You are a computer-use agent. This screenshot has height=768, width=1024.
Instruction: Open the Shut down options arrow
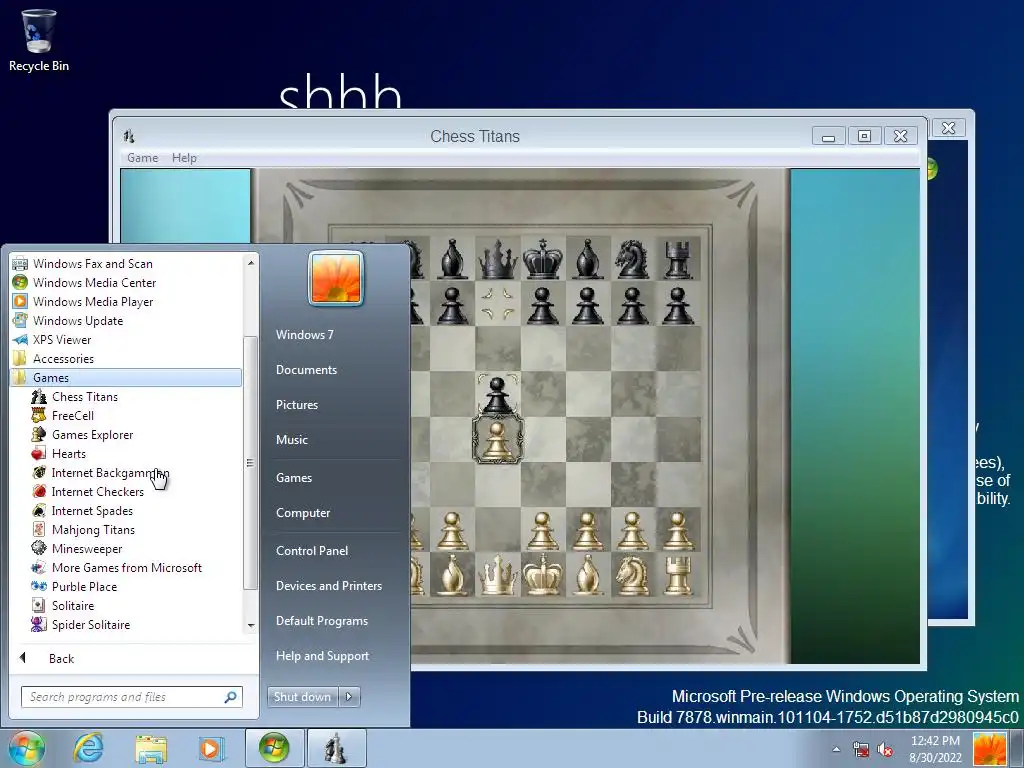pos(349,697)
